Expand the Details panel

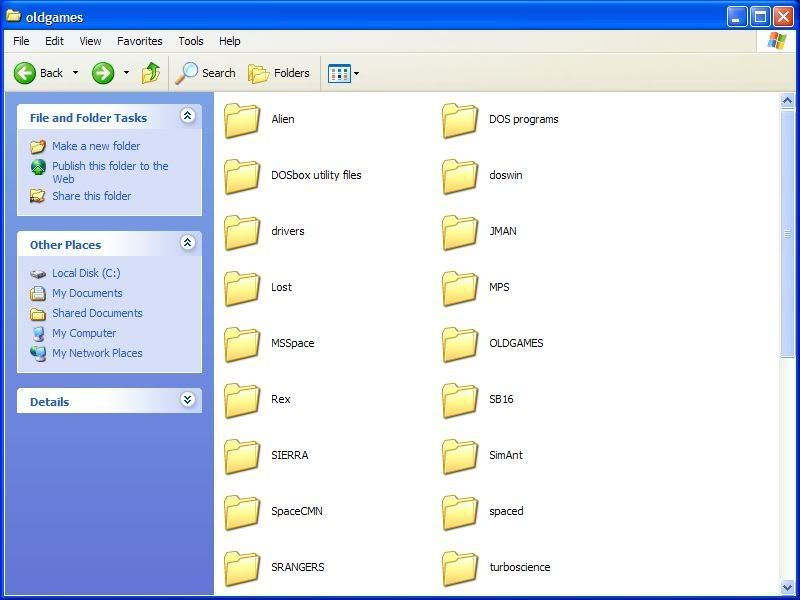(187, 401)
